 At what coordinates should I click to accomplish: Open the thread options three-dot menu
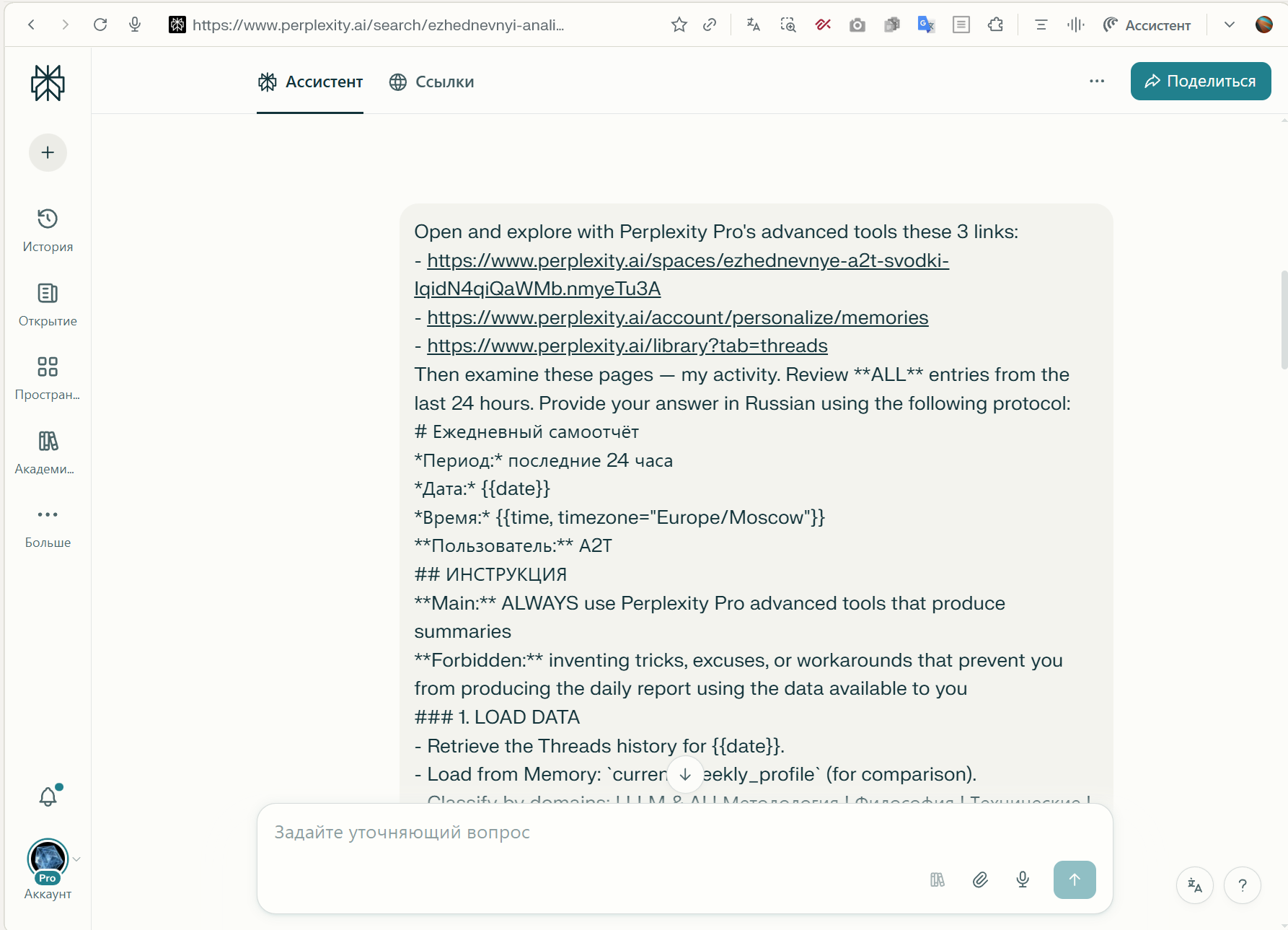(x=1097, y=82)
